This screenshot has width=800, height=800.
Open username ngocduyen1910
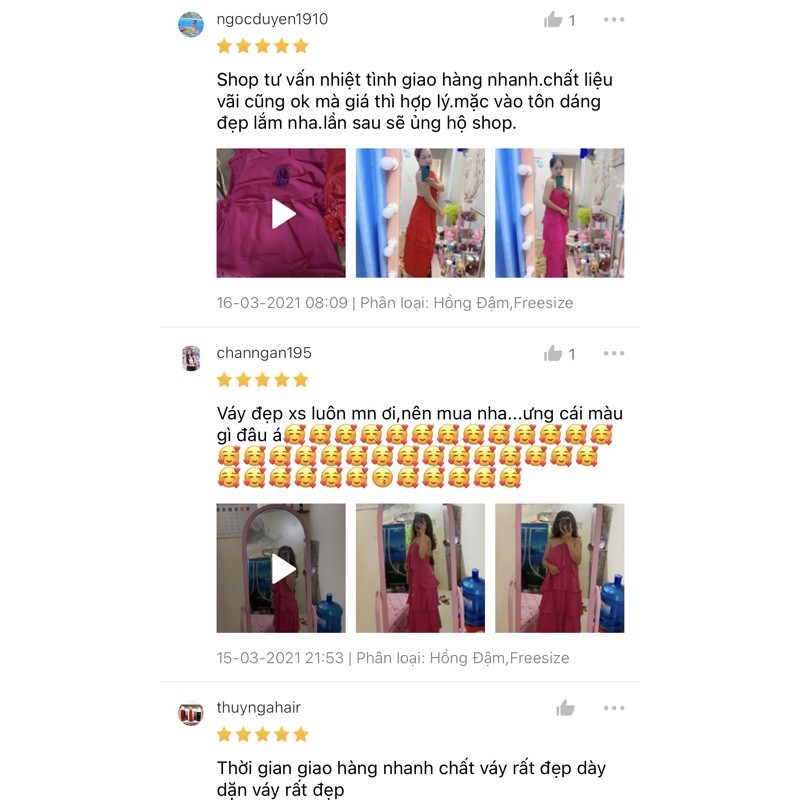click(x=272, y=19)
